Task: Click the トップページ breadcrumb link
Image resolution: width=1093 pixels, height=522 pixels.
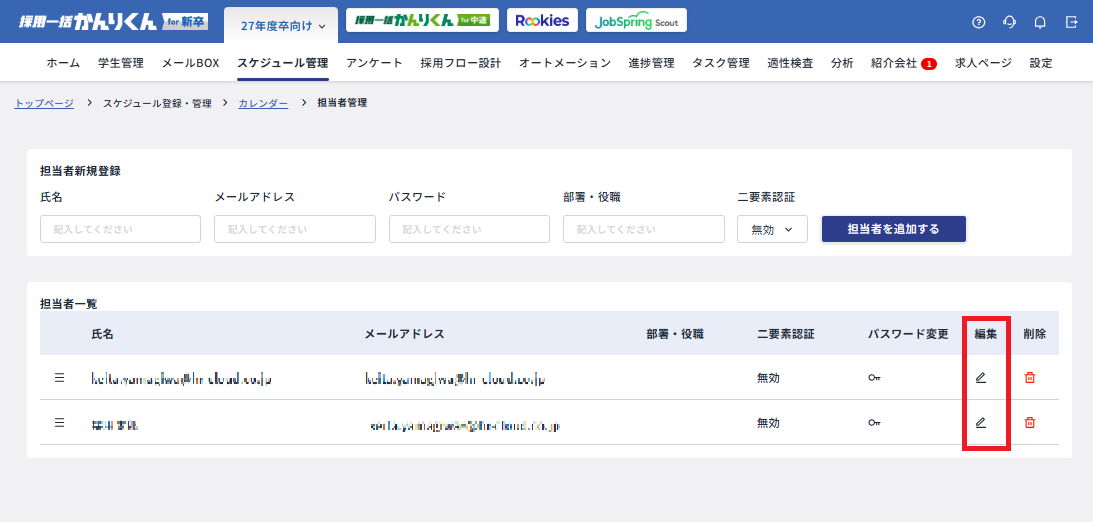Action: [x=44, y=103]
